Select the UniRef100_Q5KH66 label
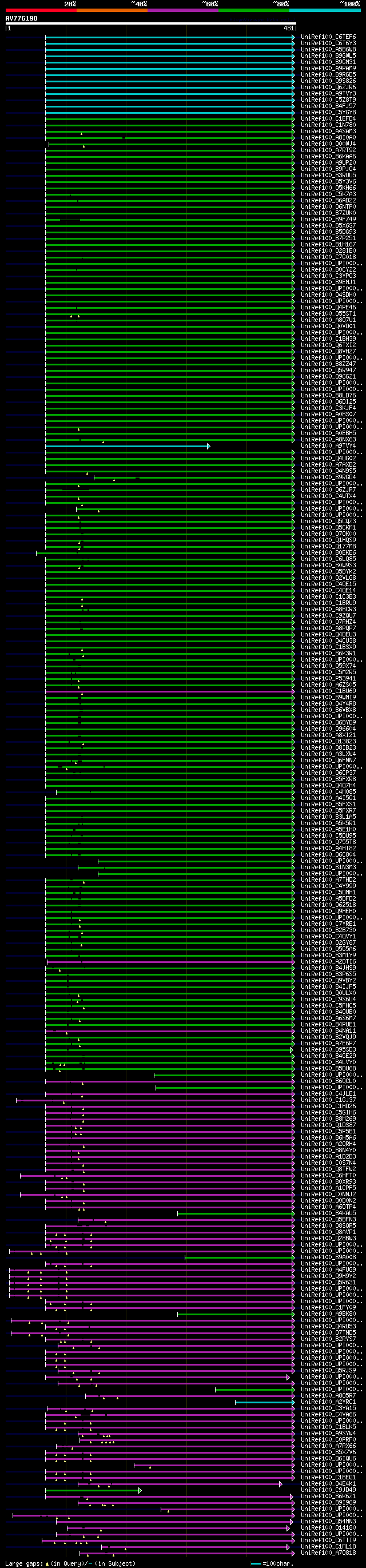This screenshot has width=366, height=1568. pos(328,188)
